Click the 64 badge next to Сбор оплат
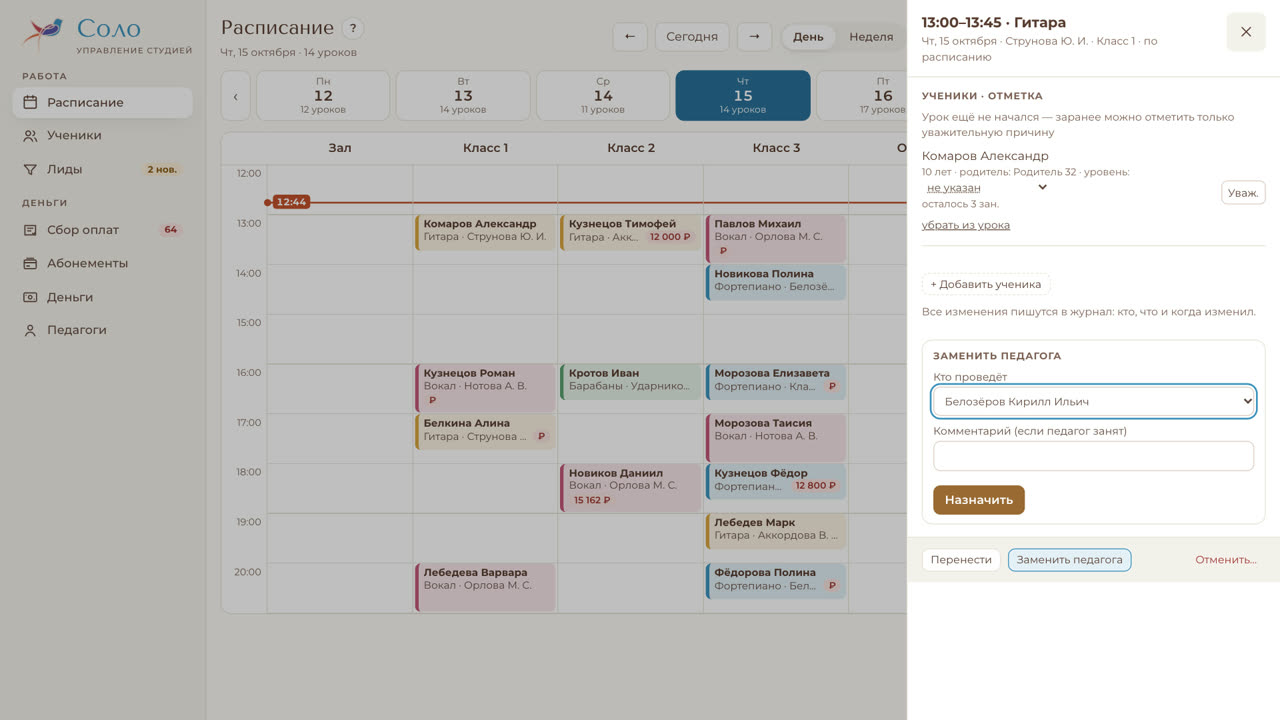This screenshot has height=720, width=1280. tap(170, 230)
